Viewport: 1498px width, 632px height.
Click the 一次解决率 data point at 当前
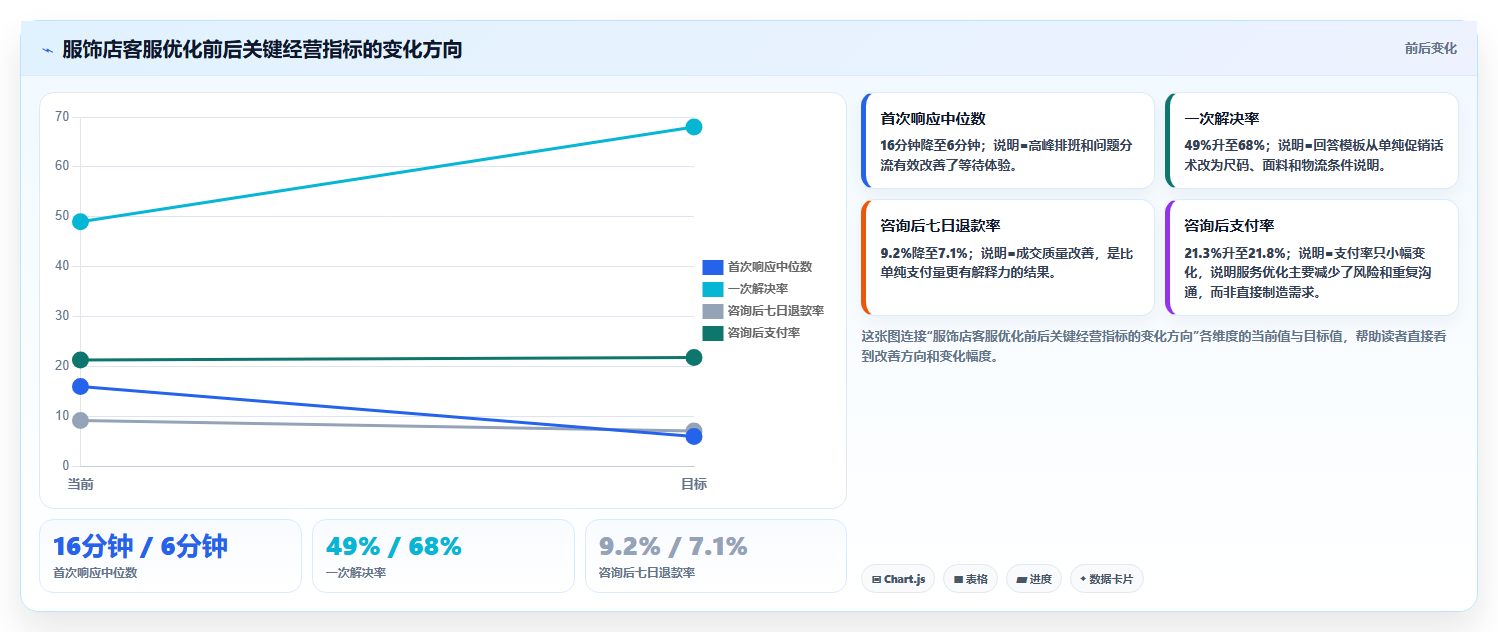81,221
